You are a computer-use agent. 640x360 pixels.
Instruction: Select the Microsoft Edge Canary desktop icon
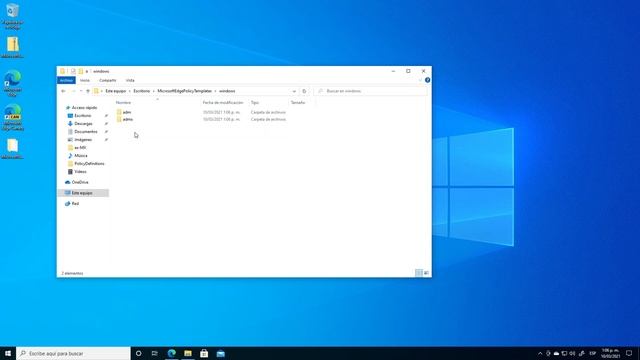[13, 118]
